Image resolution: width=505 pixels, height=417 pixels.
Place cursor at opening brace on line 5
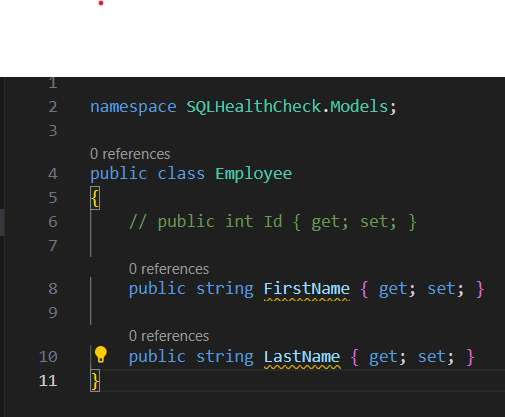[95, 198]
